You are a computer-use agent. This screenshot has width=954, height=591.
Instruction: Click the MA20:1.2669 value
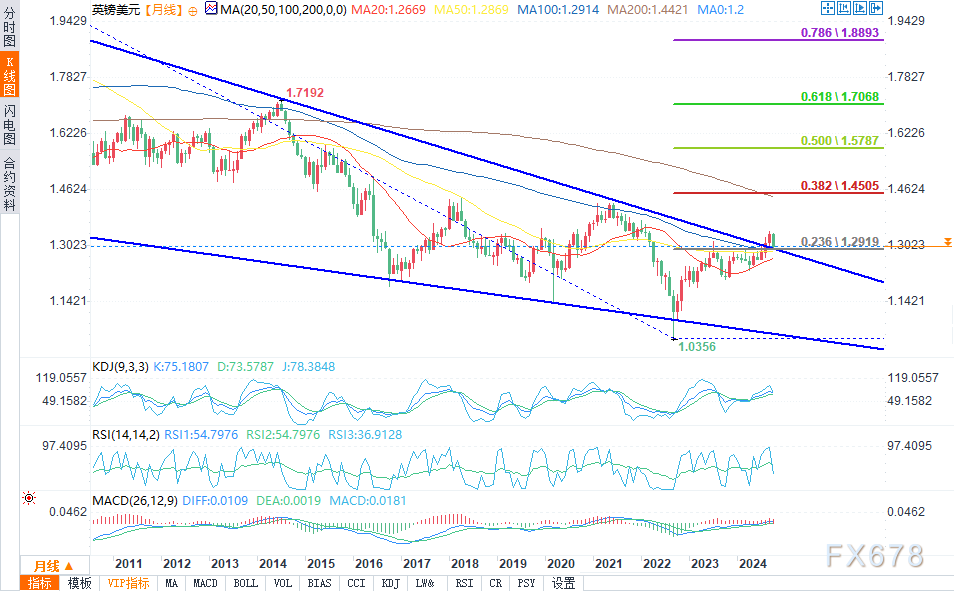389,10
